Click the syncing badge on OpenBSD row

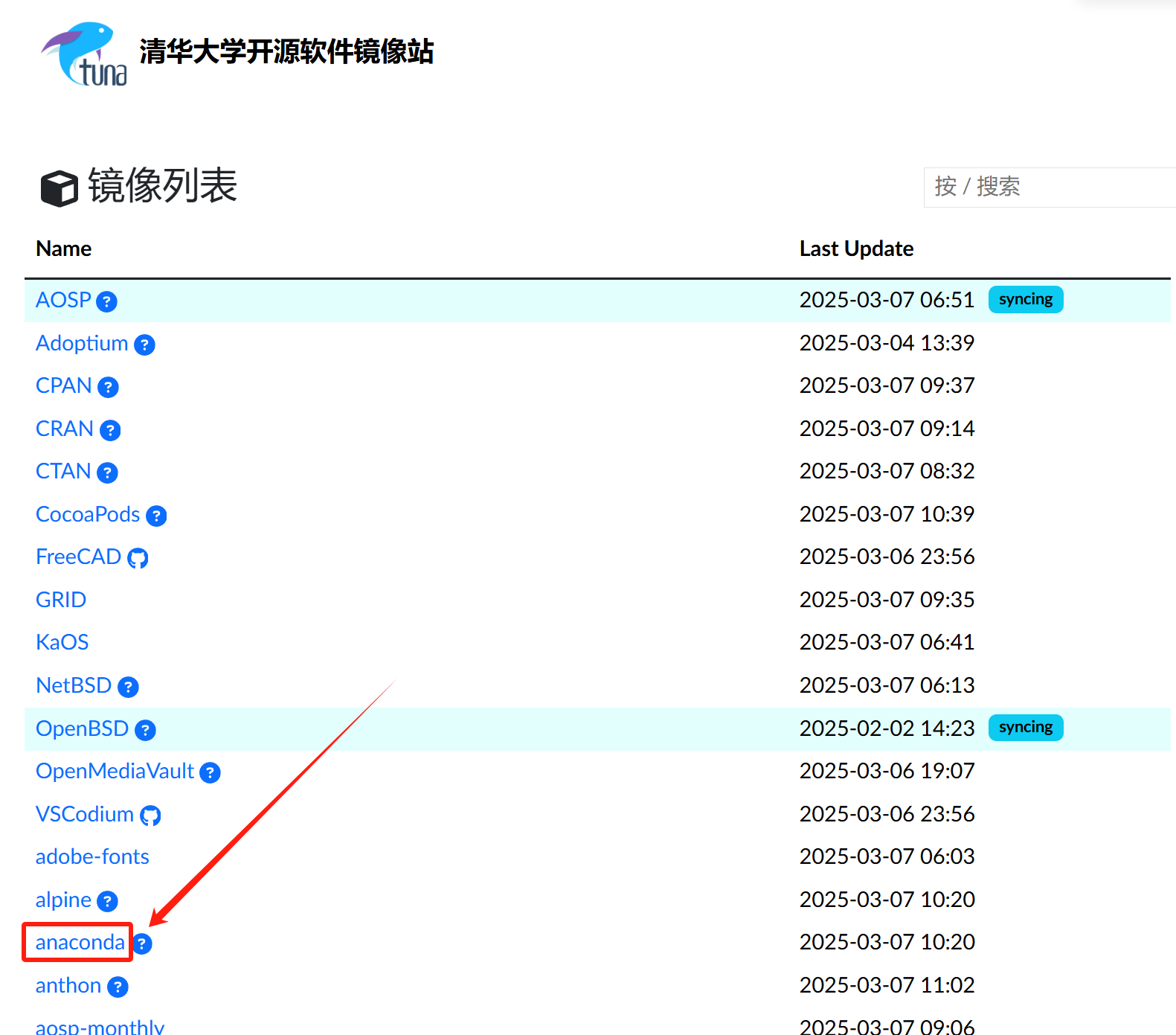[x=1026, y=727]
